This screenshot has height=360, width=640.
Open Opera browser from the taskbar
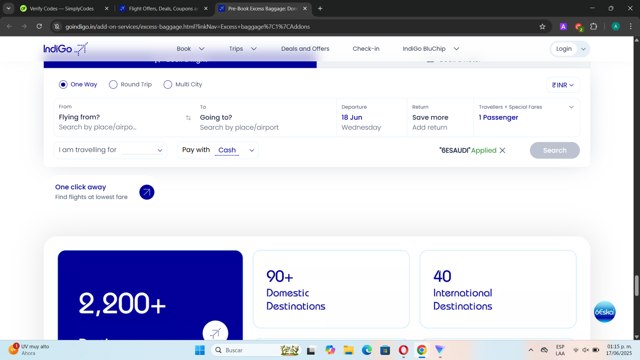[403, 350]
